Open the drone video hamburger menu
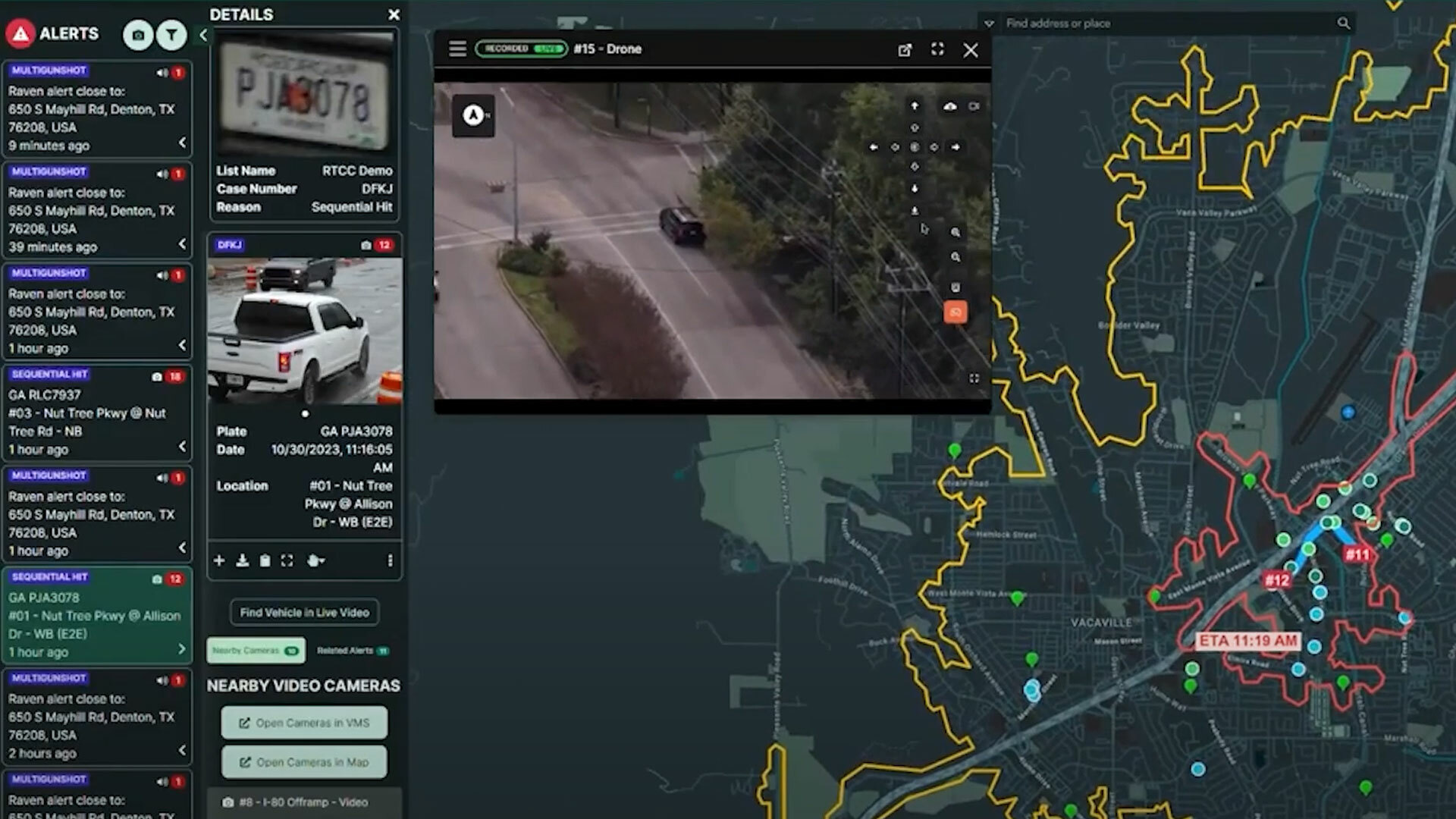The width and height of the screenshot is (1456, 819). [x=457, y=49]
